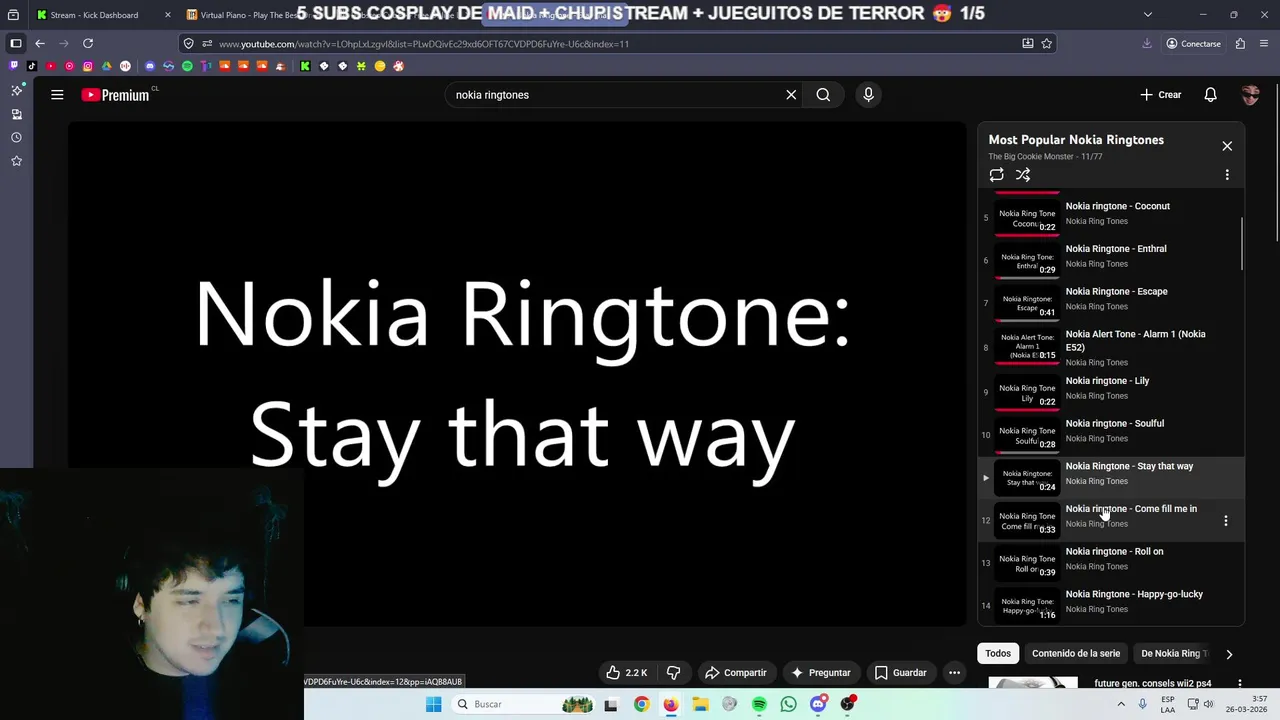The image size is (1280, 720).
Task: Bookmark this page with star
Action: click(x=1046, y=44)
